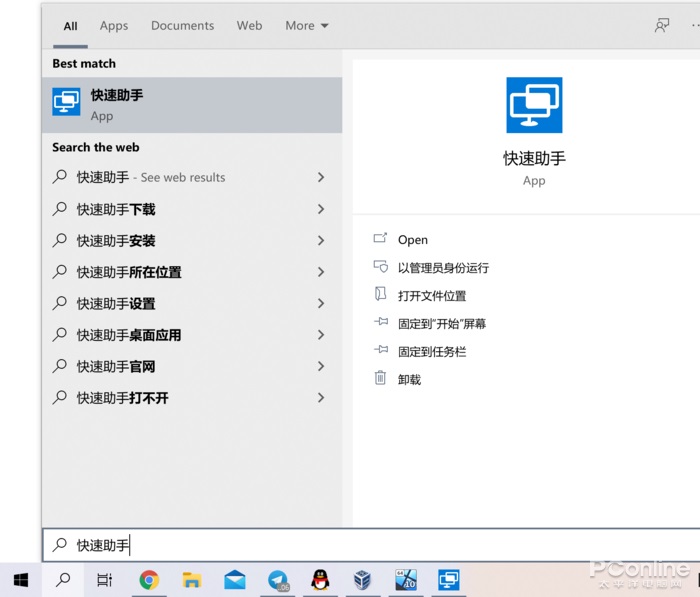Expand arrow next to 快速助手设置

click(x=321, y=303)
